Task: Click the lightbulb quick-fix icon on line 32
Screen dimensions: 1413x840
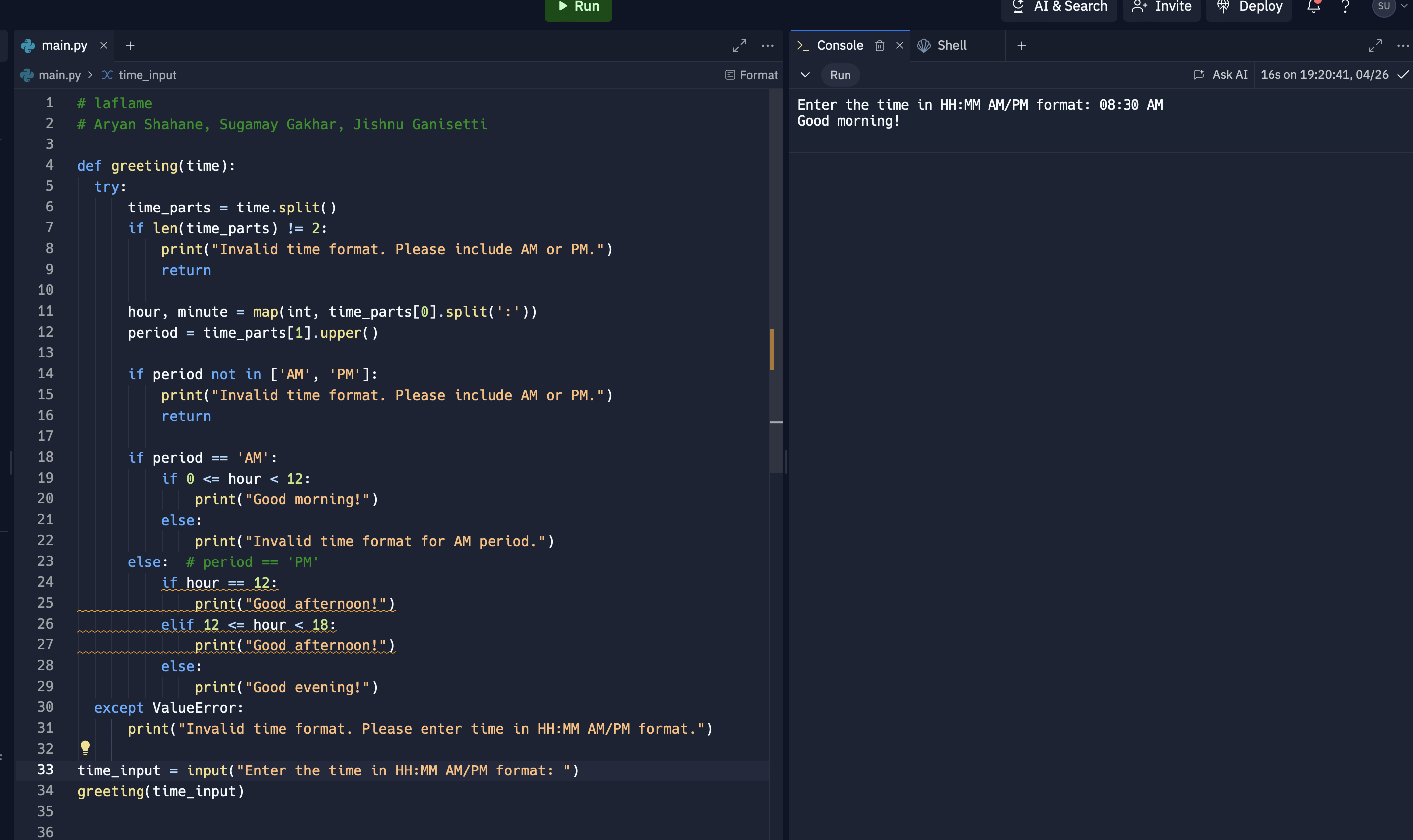Action: click(x=85, y=747)
